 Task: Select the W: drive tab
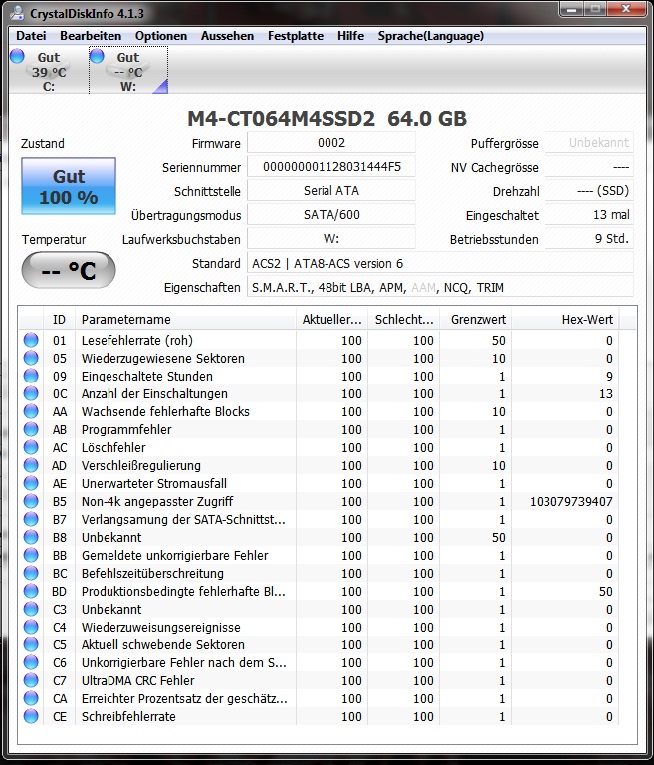pos(128,71)
